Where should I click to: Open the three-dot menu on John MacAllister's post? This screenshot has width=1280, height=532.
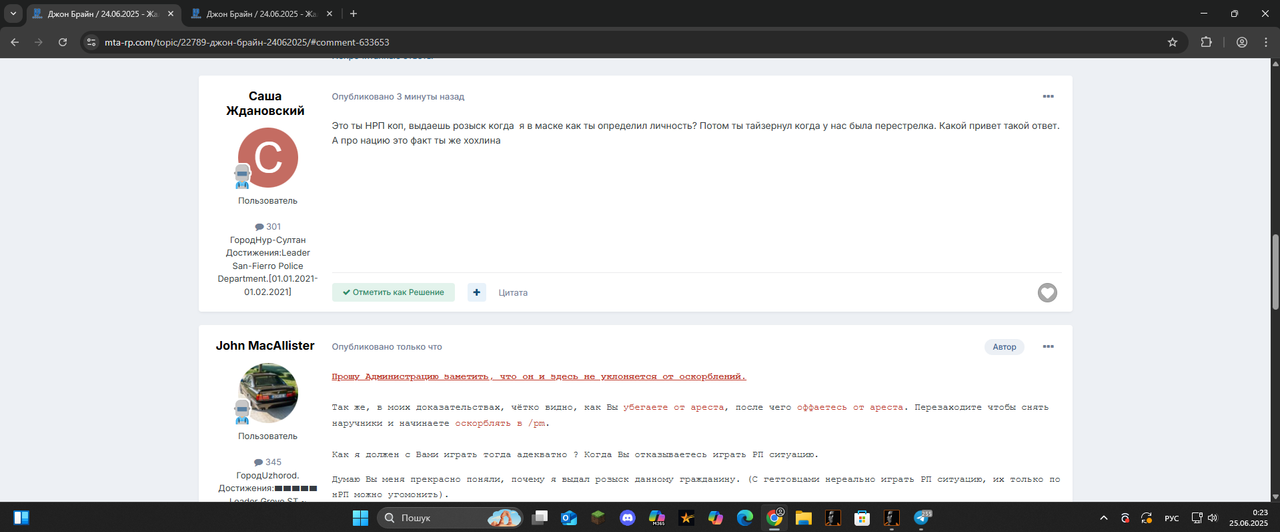tap(1048, 347)
